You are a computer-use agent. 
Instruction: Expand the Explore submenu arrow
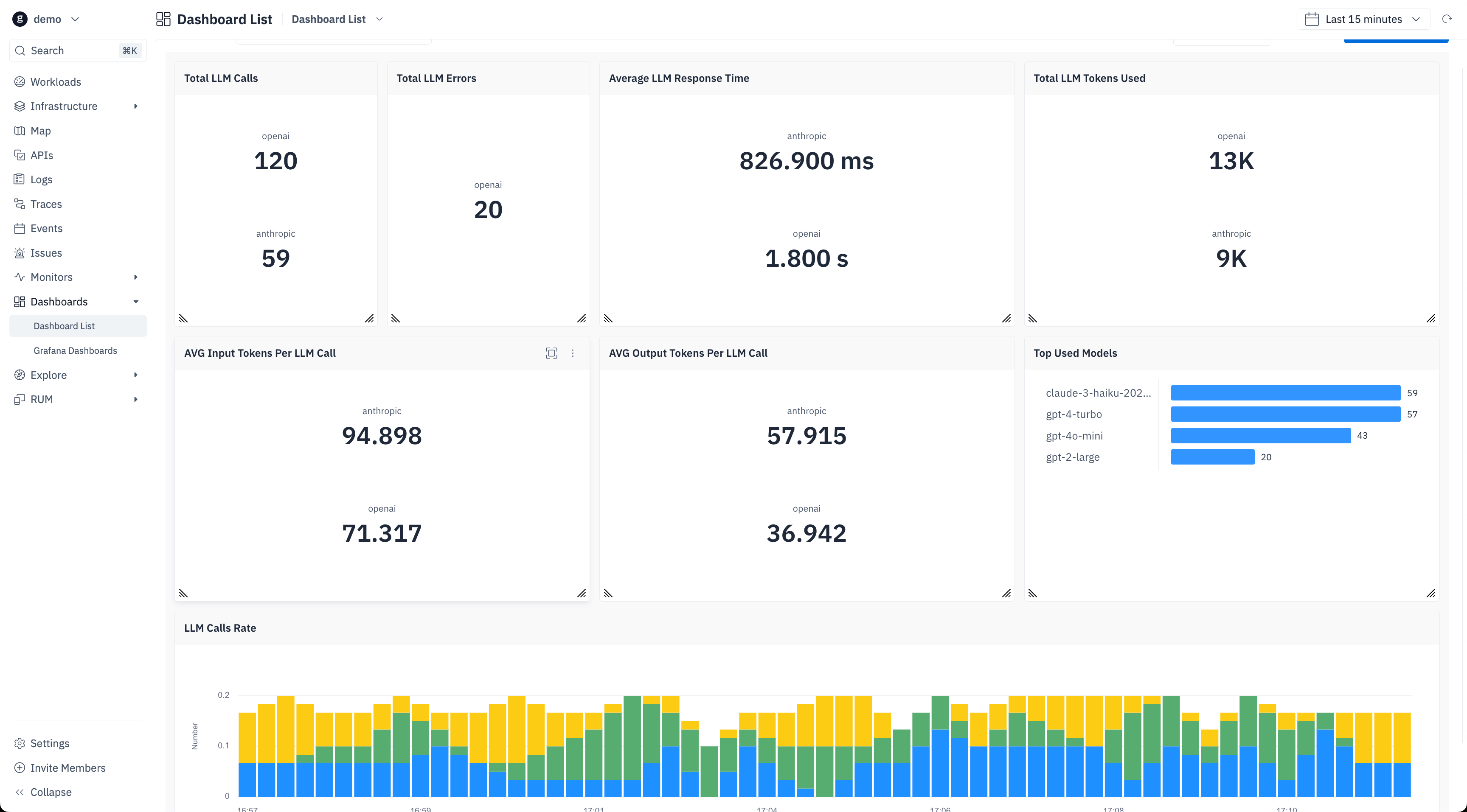135,375
